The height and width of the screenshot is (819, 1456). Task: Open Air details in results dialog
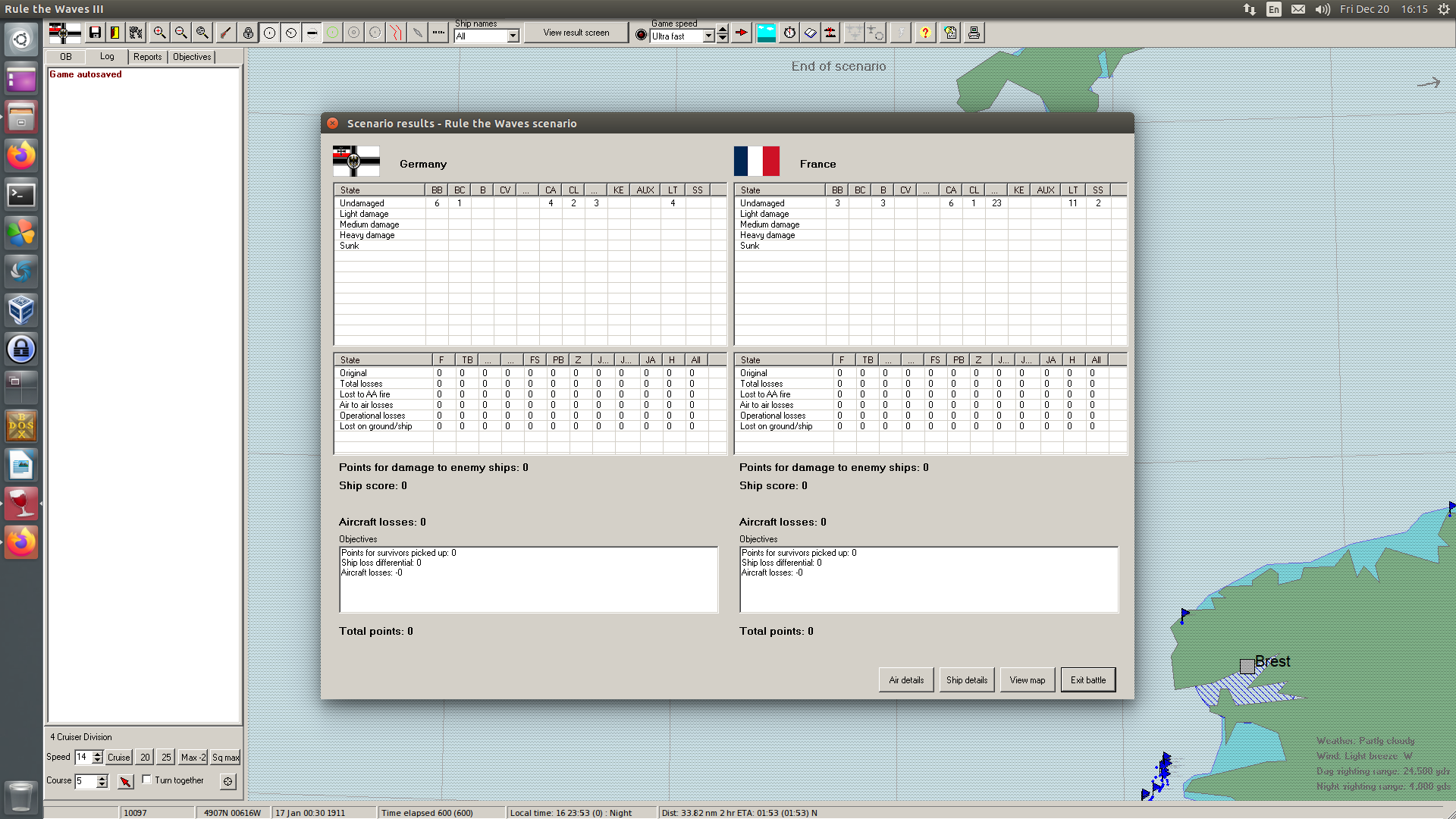click(x=906, y=680)
